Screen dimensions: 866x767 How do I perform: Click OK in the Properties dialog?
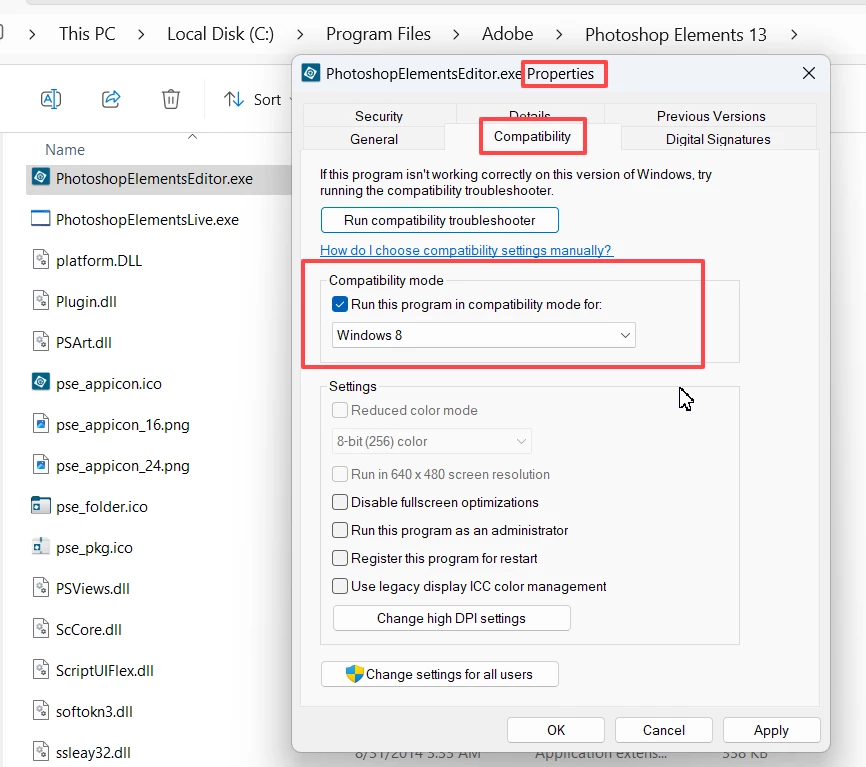[x=556, y=730]
